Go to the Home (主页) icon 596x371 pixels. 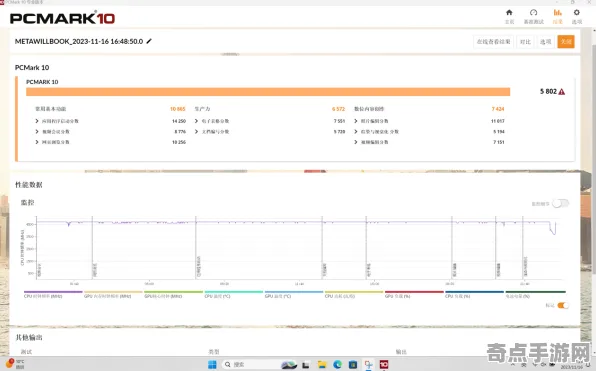pyautogui.click(x=509, y=16)
